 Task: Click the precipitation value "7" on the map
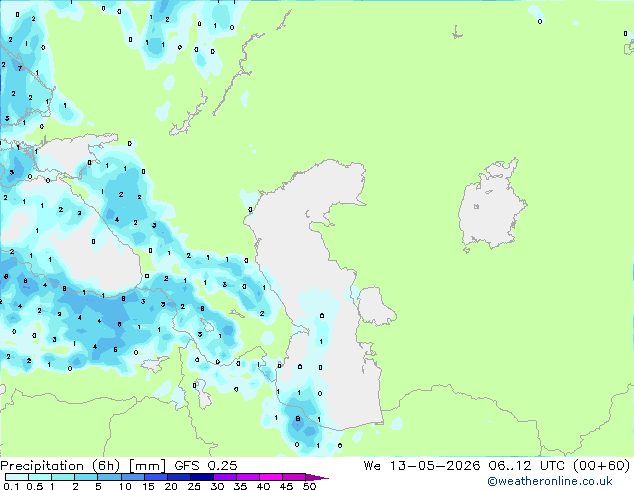pyautogui.click(x=19, y=68)
